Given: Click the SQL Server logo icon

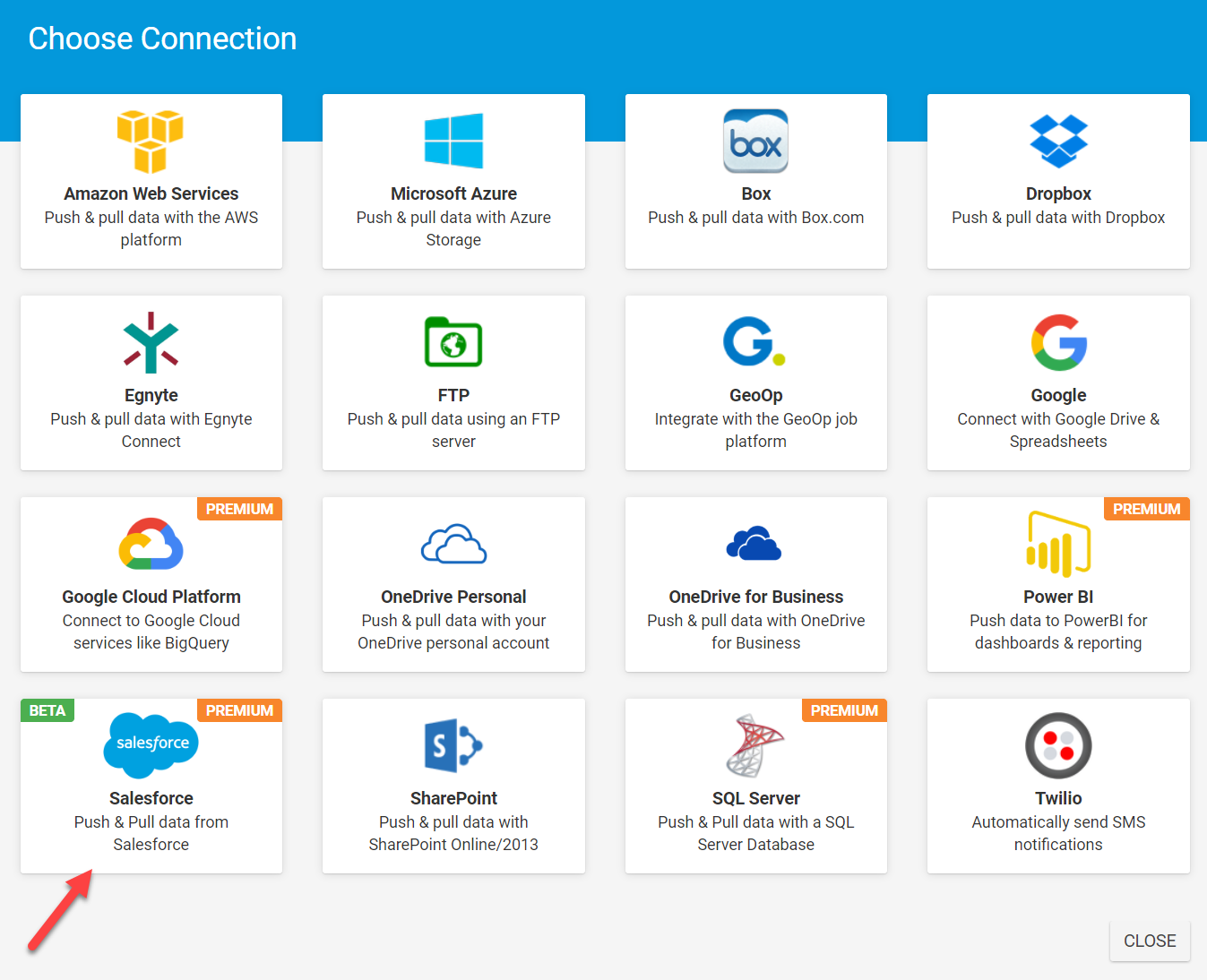Looking at the screenshot, I should tap(754, 745).
